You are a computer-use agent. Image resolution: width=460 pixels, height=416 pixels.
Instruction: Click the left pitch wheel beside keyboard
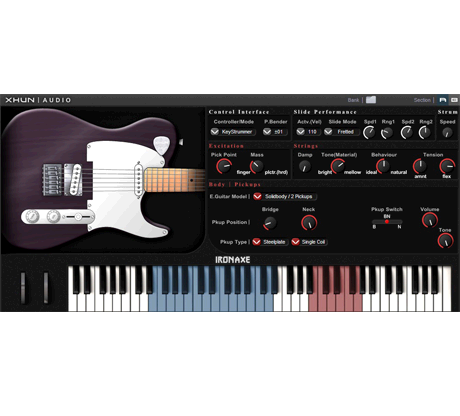coord(23,288)
